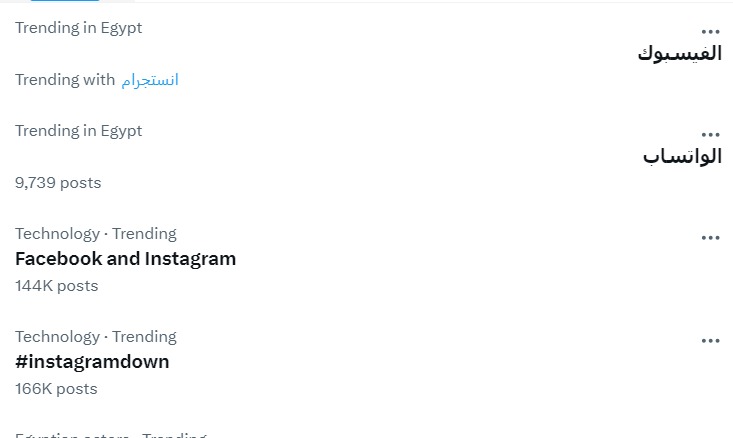This screenshot has width=733, height=438.
Task: View the Facebook and Instagram trend
Action: pos(125,259)
